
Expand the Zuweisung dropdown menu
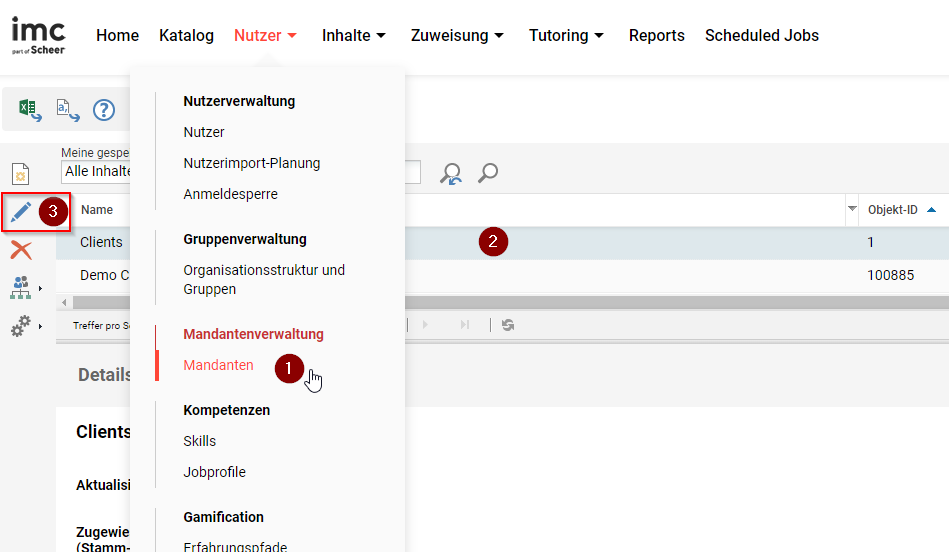[457, 36]
